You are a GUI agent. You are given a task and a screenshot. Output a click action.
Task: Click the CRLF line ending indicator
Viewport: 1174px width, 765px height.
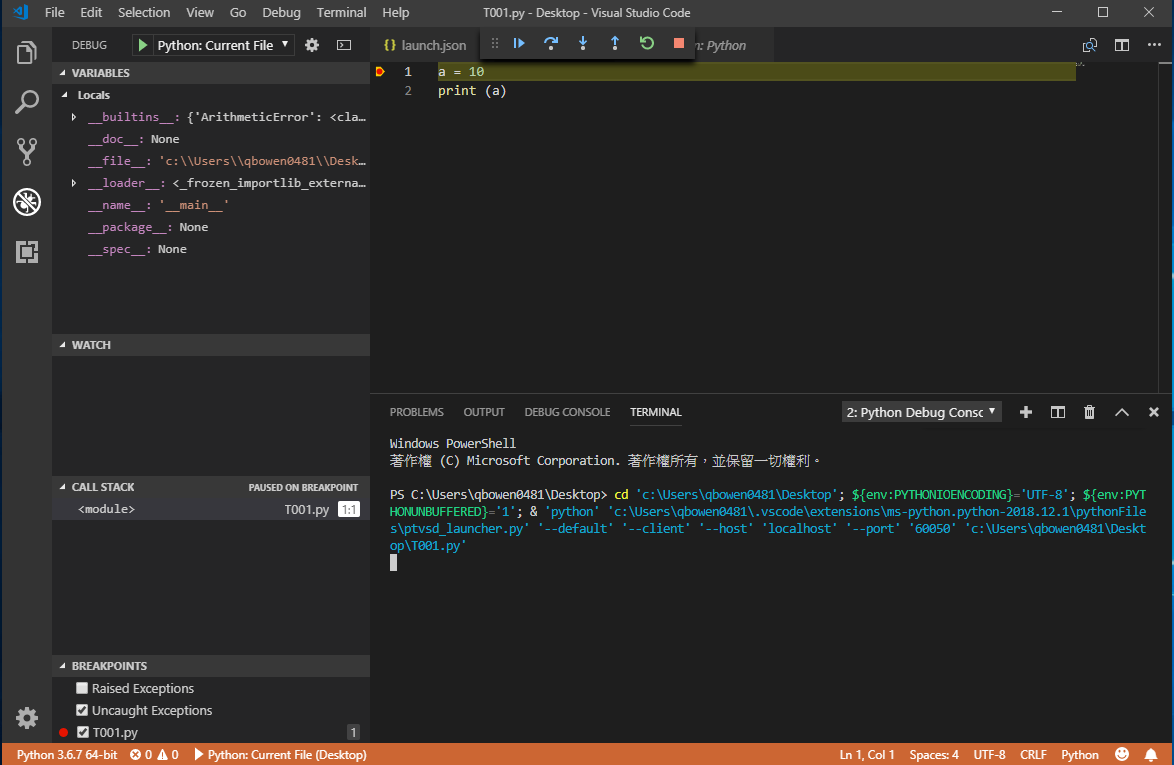[1033, 755]
